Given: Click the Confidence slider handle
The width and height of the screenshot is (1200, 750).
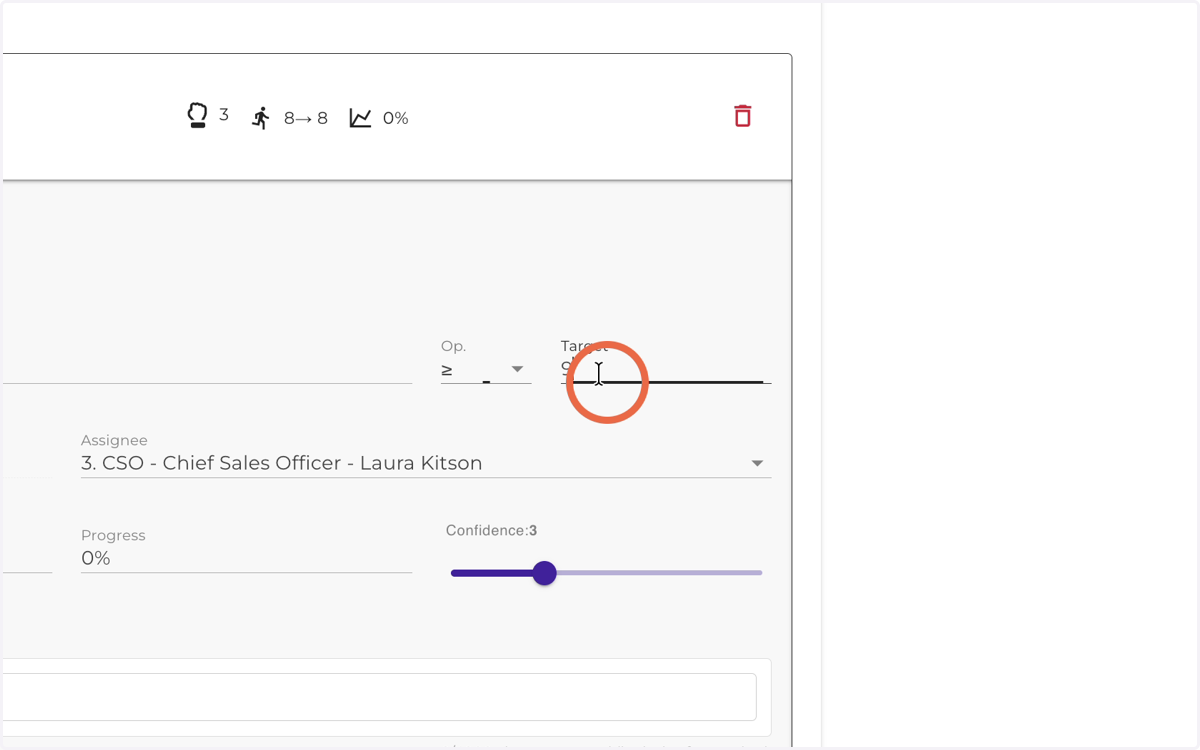Looking at the screenshot, I should [544, 573].
